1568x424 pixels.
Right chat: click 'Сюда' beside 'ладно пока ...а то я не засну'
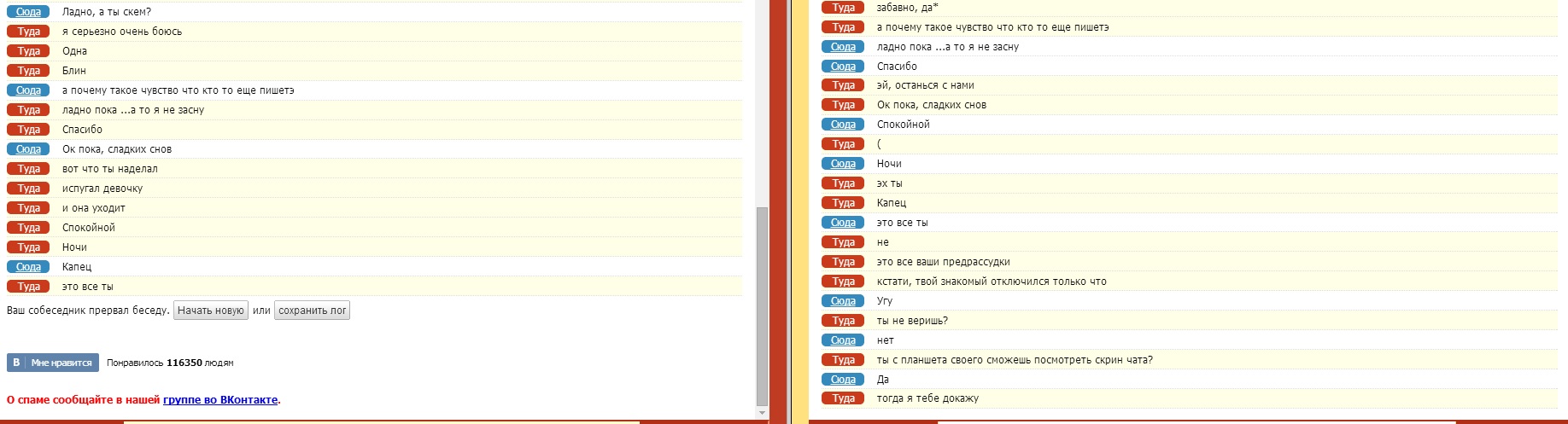[843, 47]
